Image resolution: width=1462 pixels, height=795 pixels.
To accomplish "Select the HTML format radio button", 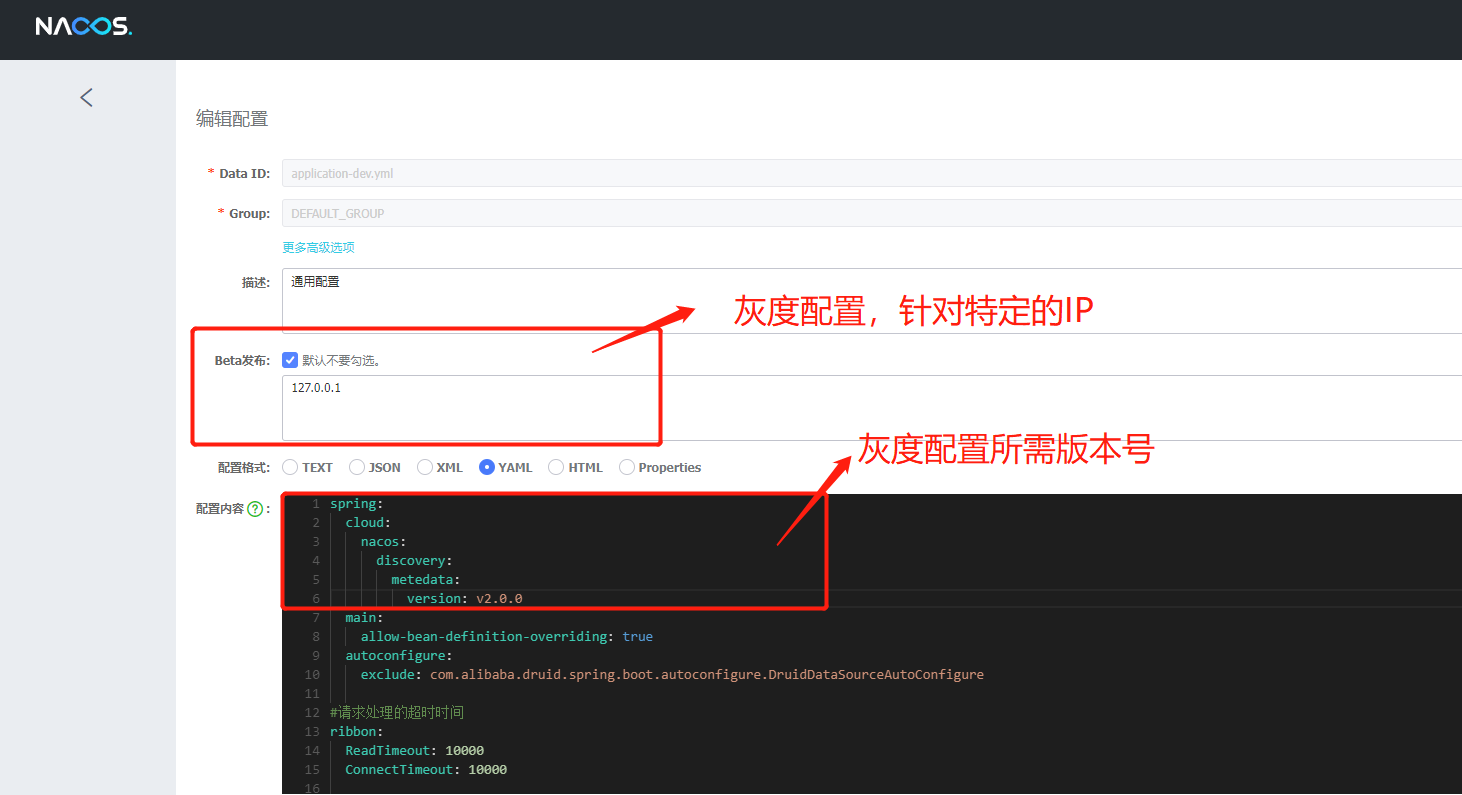I will [556, 467].
